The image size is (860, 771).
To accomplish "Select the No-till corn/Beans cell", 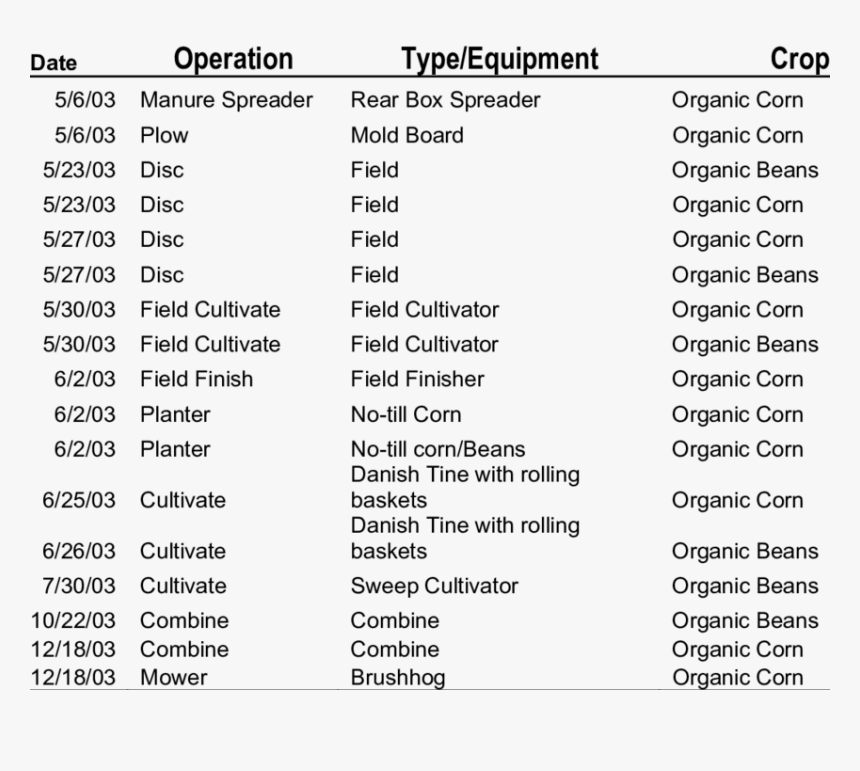I will [x=437, y=449].
